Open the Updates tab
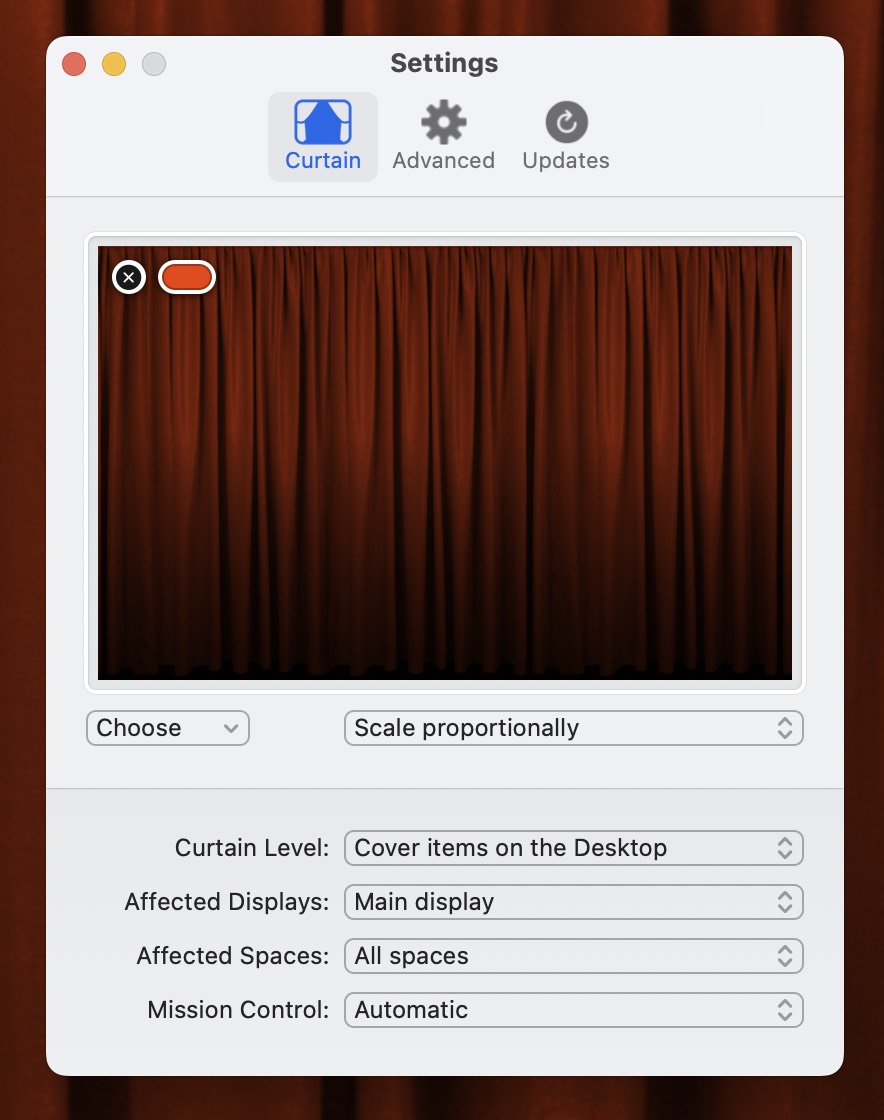 coord(565,135)
